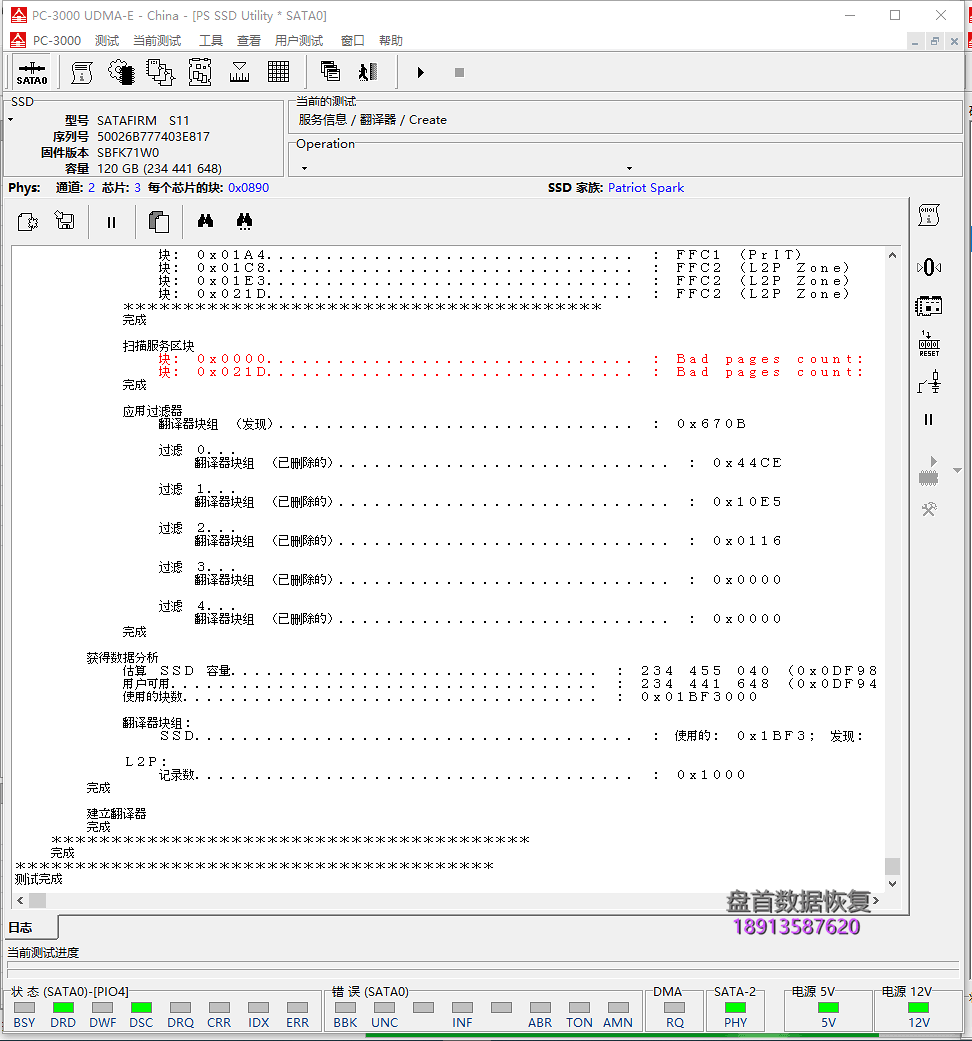Click the walking man exit icon
Screen dimensions: 972x1041
pos(368,72)
